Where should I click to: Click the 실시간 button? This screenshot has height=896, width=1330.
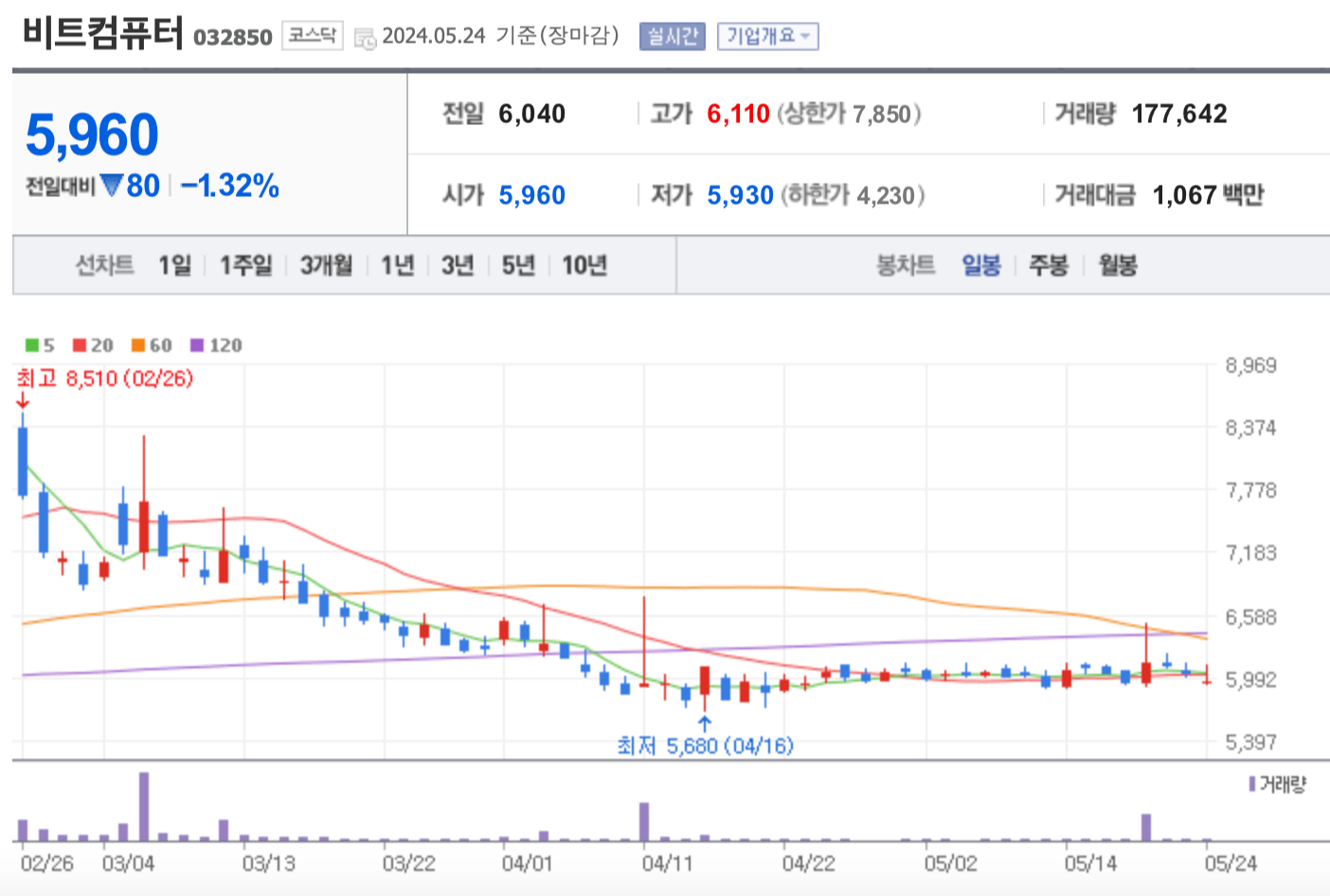[673, 36]
